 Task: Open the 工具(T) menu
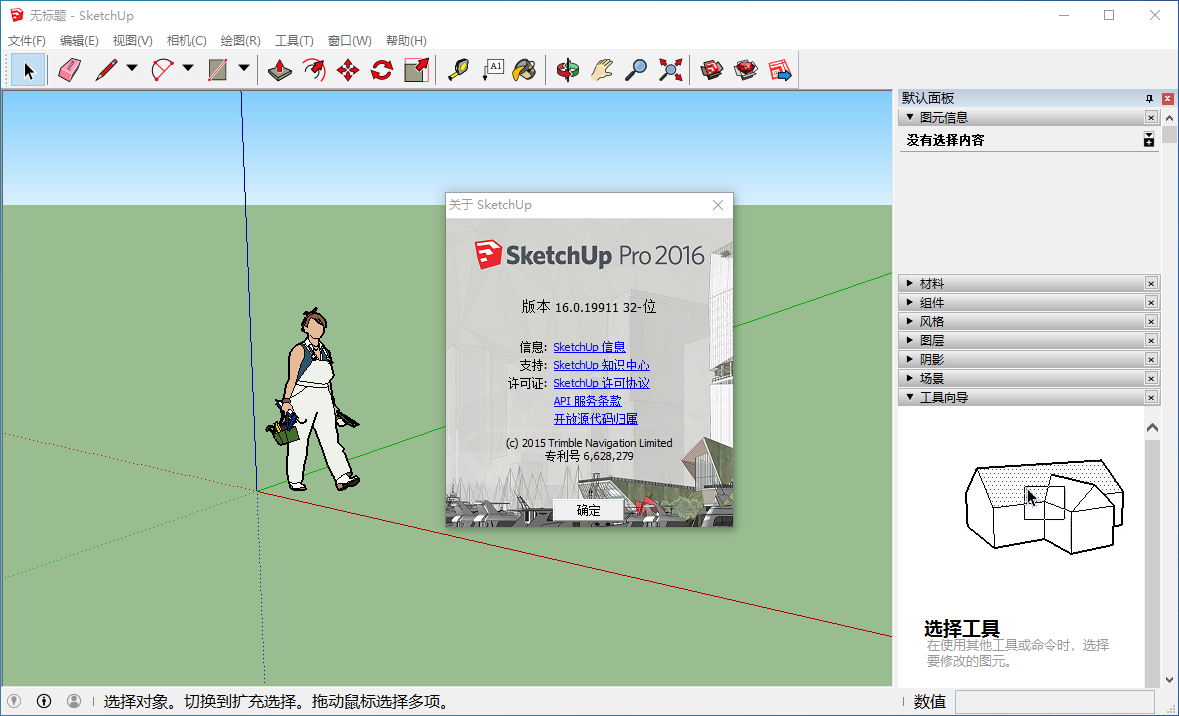[294, 41]
